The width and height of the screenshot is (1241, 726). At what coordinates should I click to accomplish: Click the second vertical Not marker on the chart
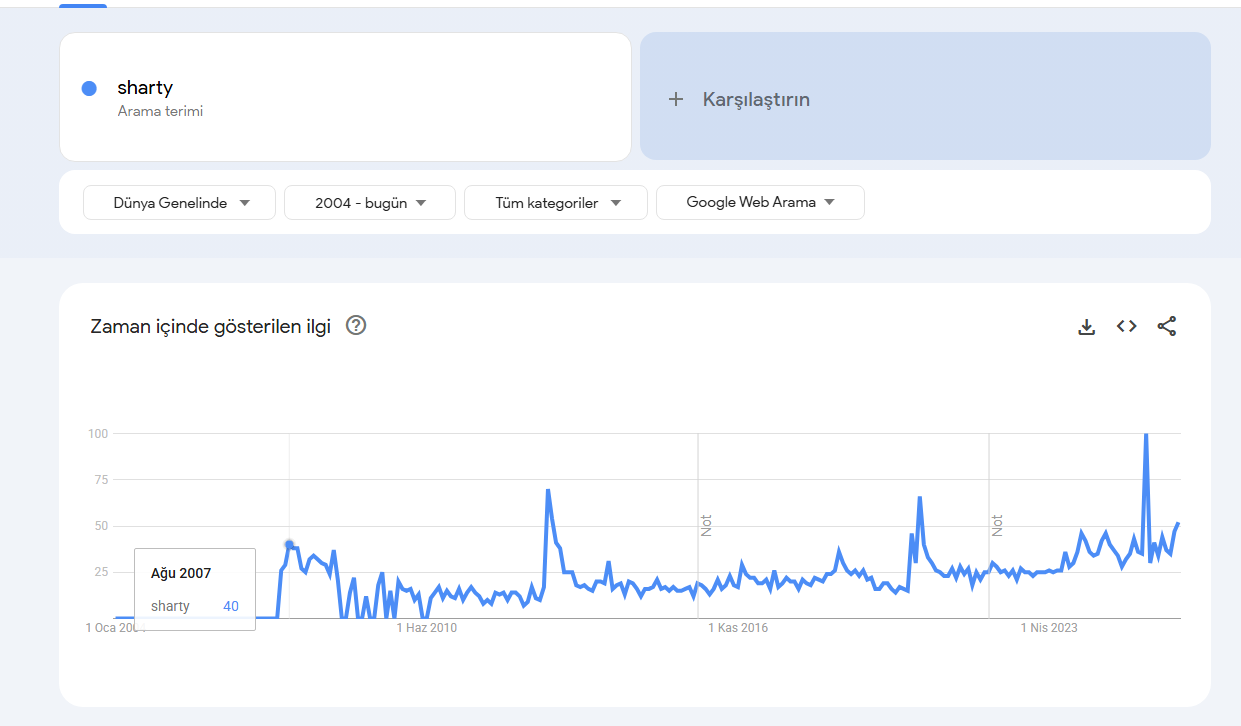click(x=997, y=525)
